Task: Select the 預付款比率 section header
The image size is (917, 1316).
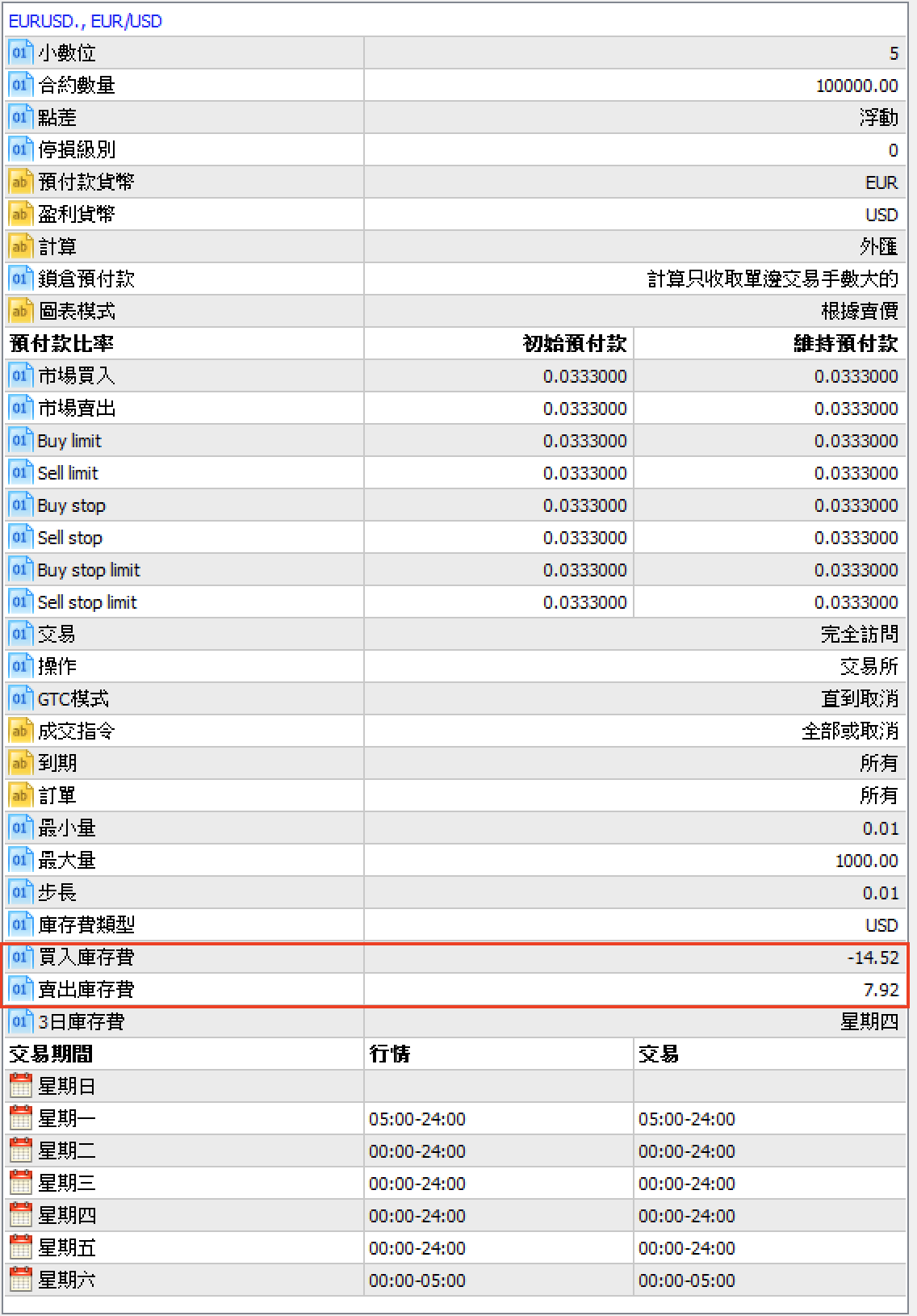Action: click(x=61, y=343)
